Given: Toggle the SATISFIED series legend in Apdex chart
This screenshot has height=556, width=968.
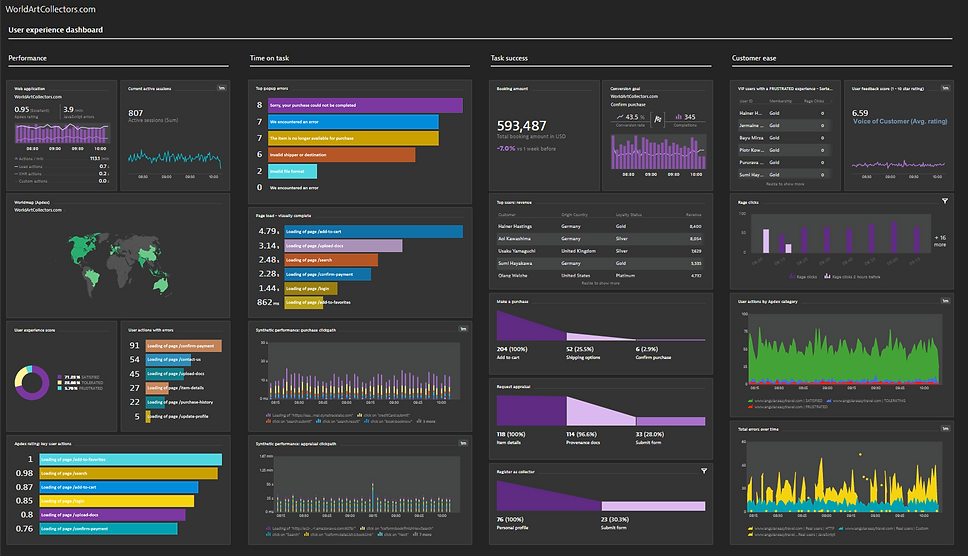Looking at the screenshot, I should 785,400.
